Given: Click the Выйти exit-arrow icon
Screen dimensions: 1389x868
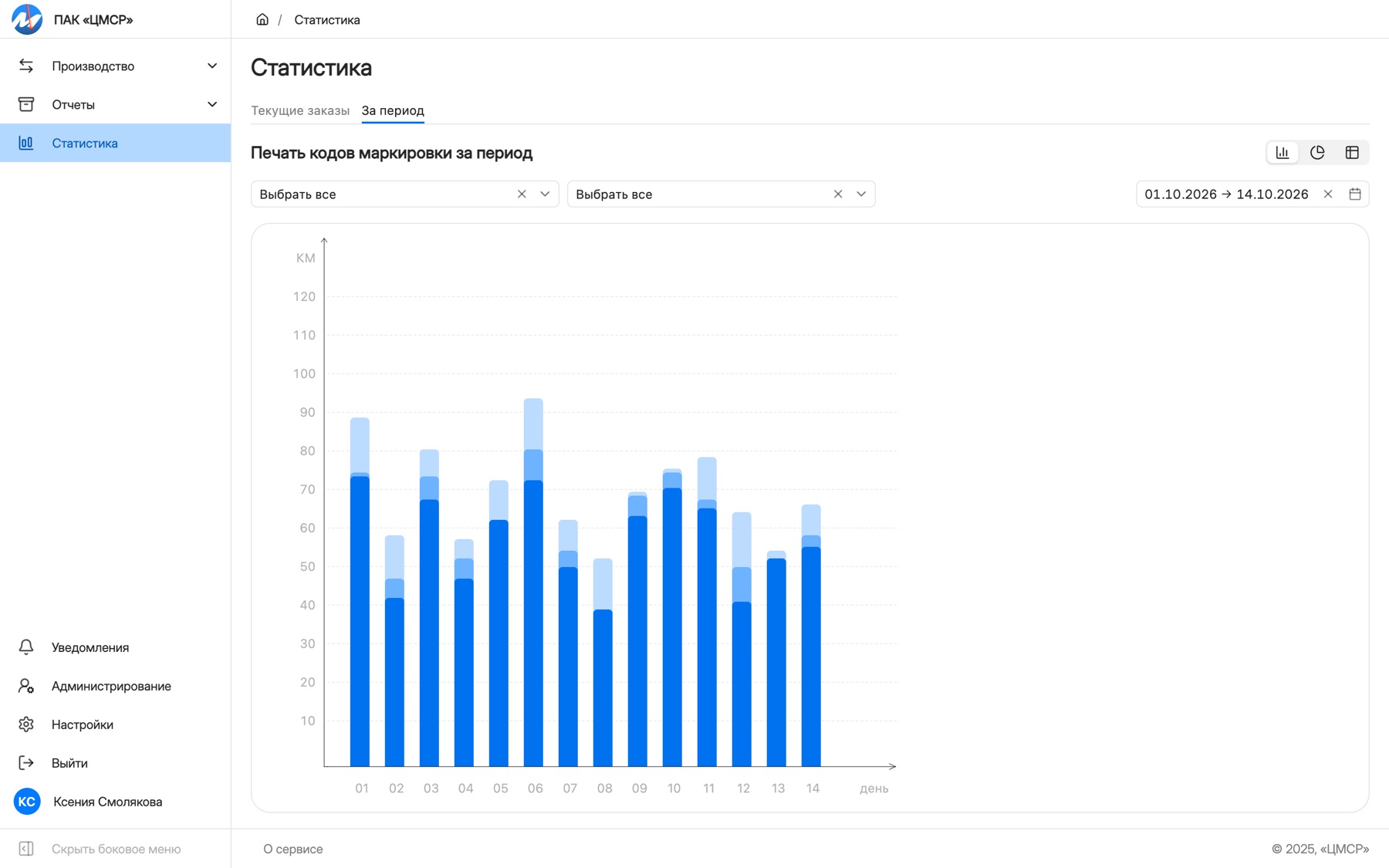Looking at the screenshot, I should click(x=26, y=763).
